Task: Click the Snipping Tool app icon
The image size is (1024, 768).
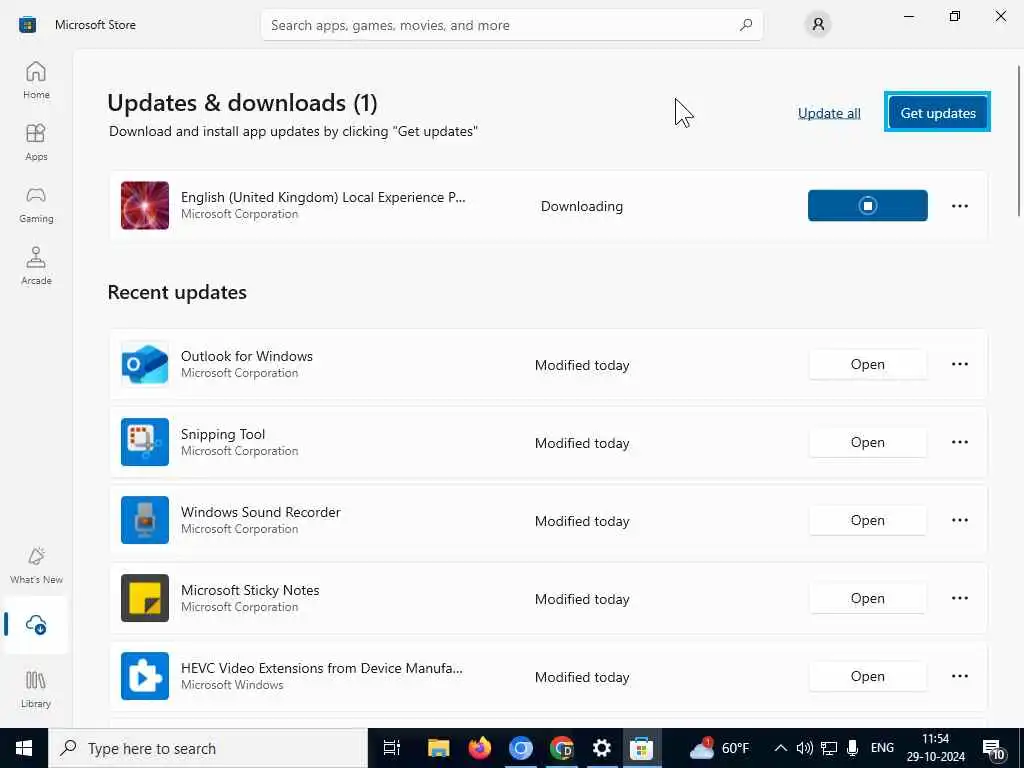Action: tap(145, 442)
